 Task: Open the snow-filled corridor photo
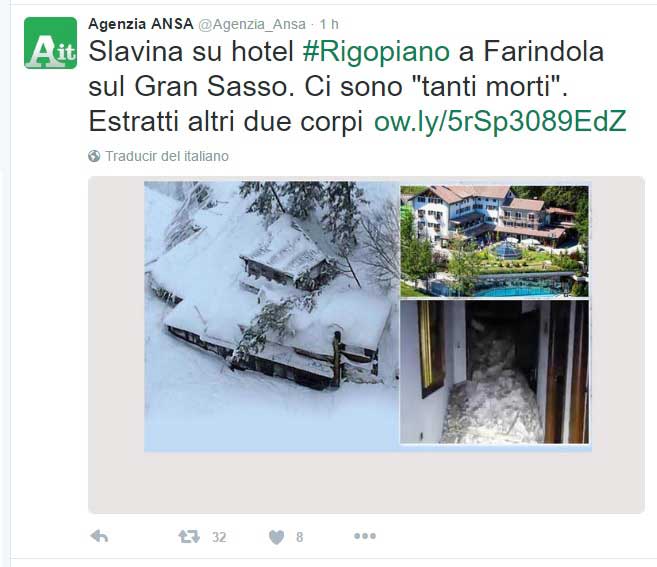pos(494,372)
